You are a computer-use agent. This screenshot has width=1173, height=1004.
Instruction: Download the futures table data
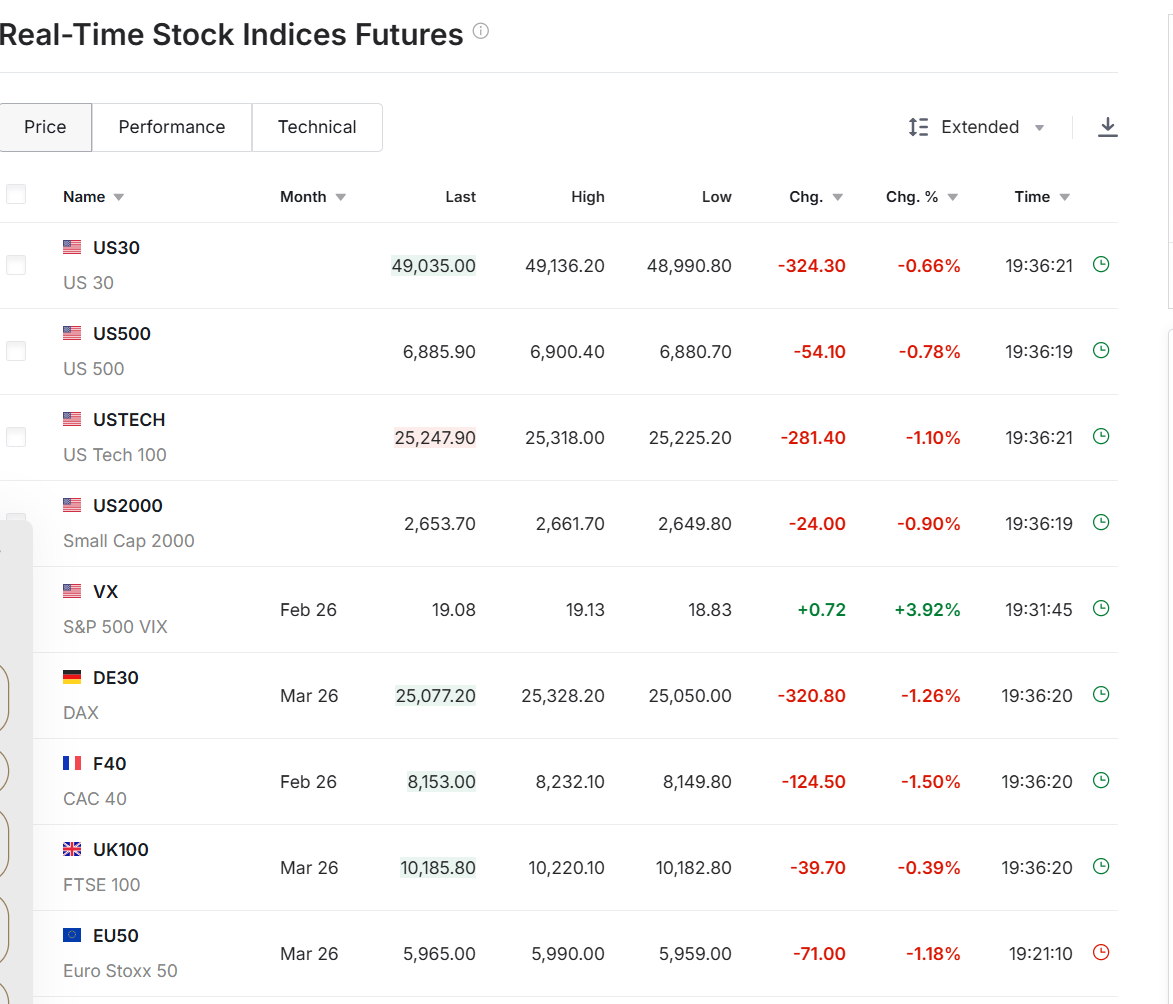[x=1107, y=127]
